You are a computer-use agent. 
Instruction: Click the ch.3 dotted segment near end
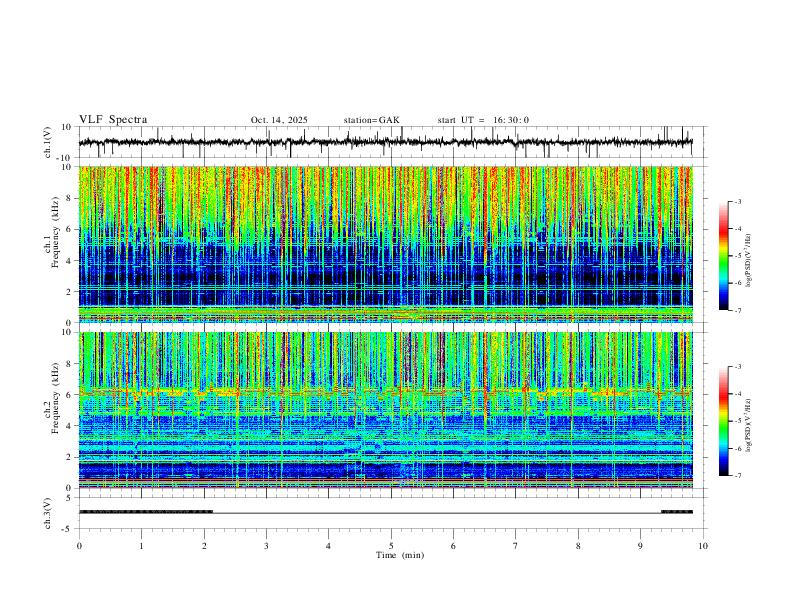677,512
